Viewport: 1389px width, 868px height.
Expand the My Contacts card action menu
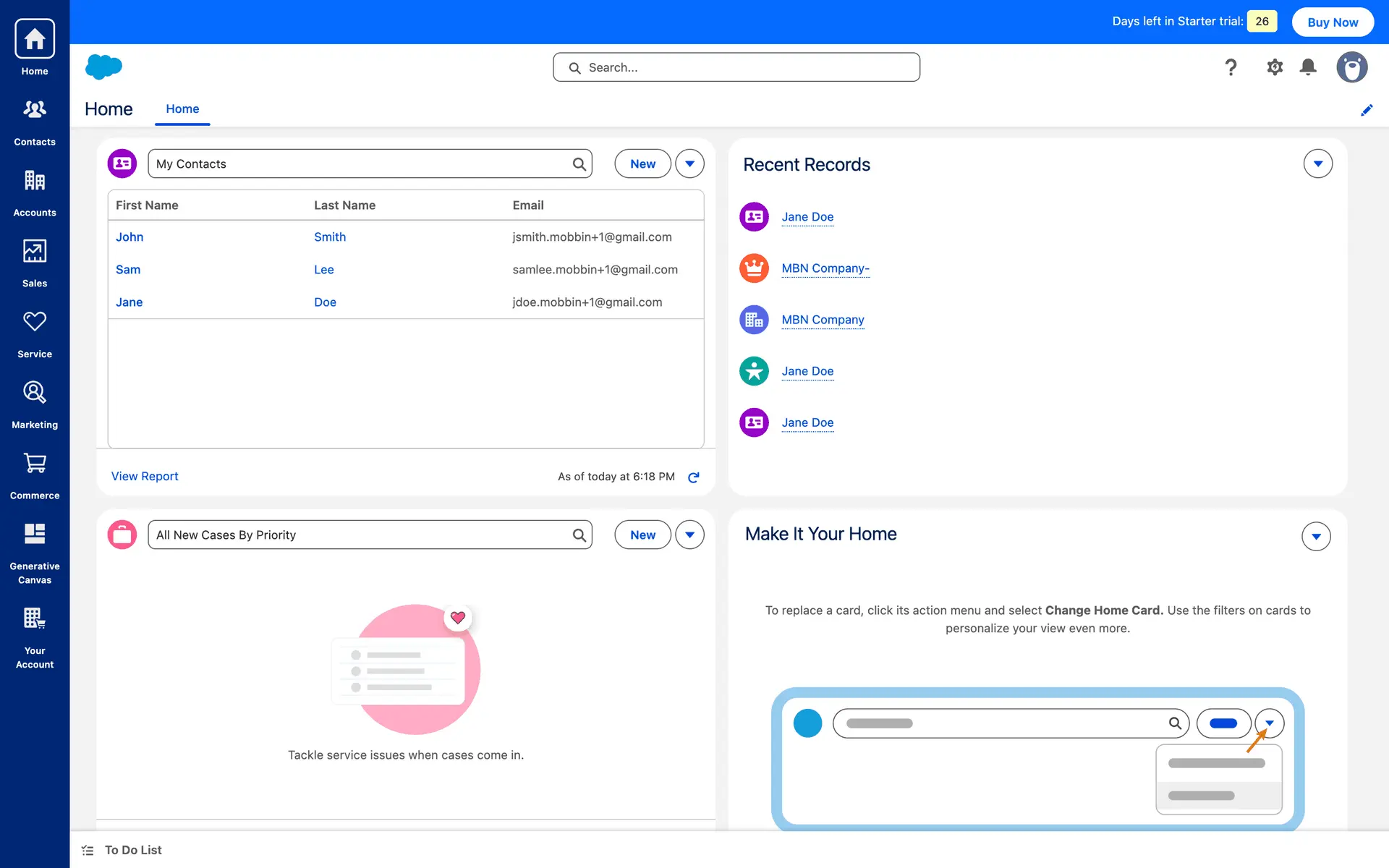coord(689,163)
